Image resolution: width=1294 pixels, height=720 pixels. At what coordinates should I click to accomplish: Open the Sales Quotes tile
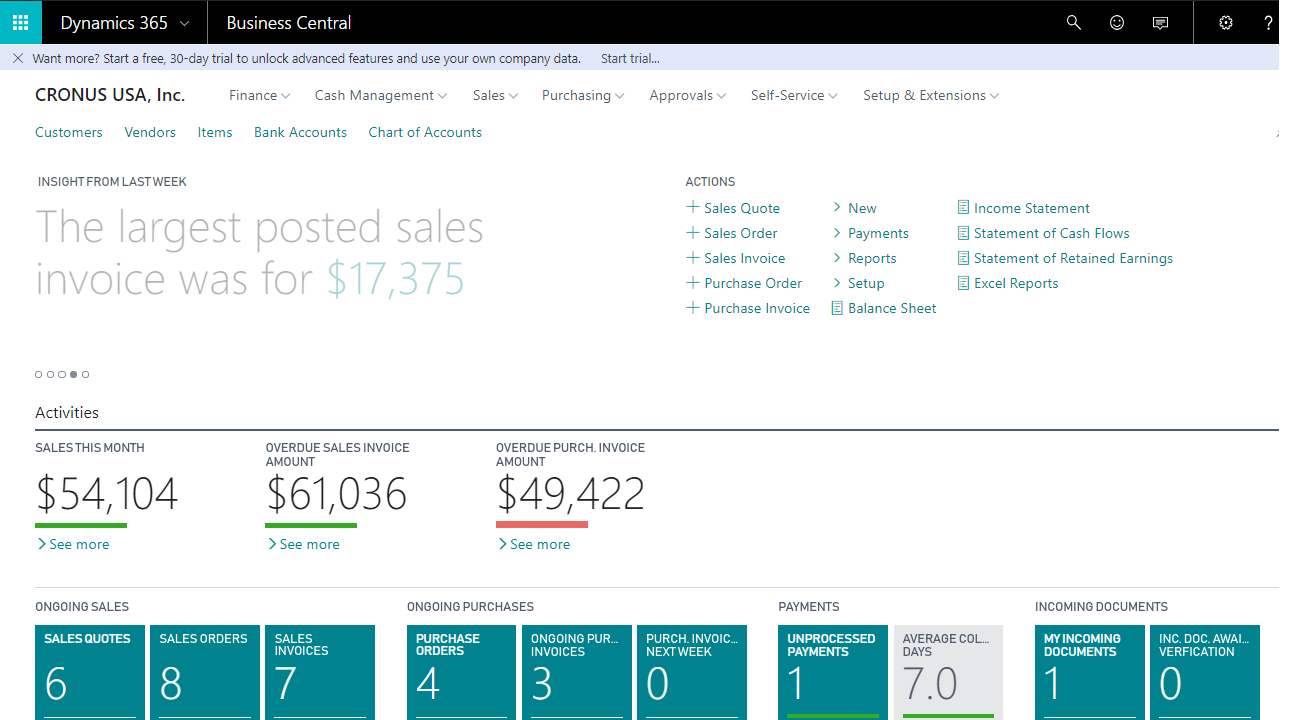coord(90,672)
